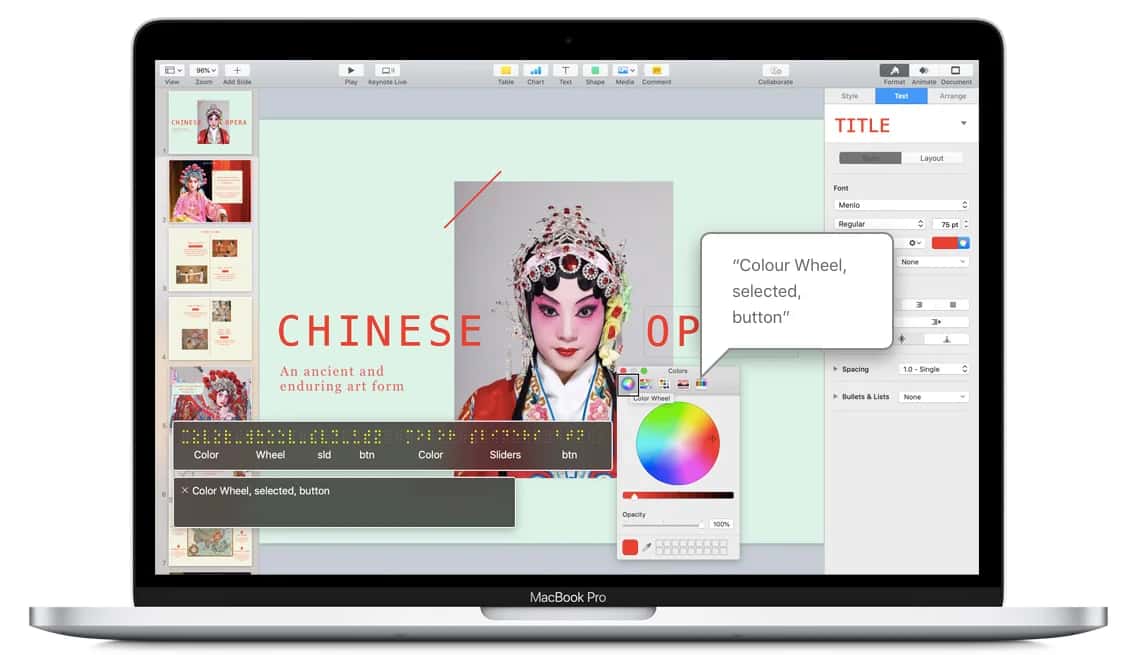Toggle the Document inspector

[955, 70]
